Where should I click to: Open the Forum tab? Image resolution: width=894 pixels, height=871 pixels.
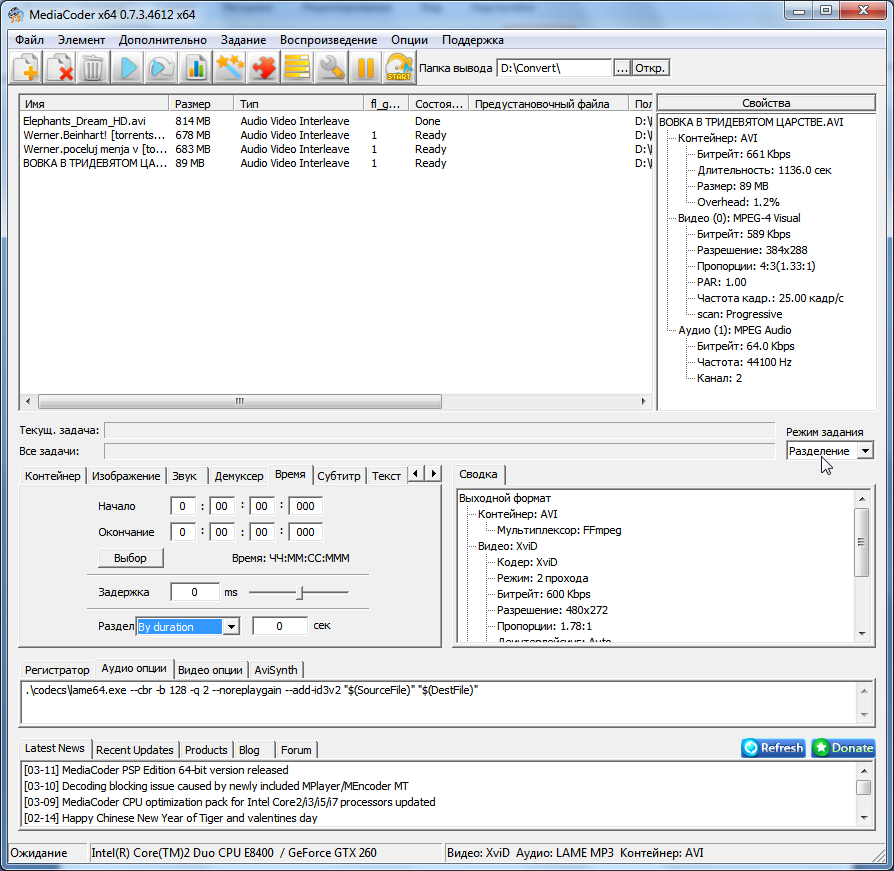pos(296,750)
